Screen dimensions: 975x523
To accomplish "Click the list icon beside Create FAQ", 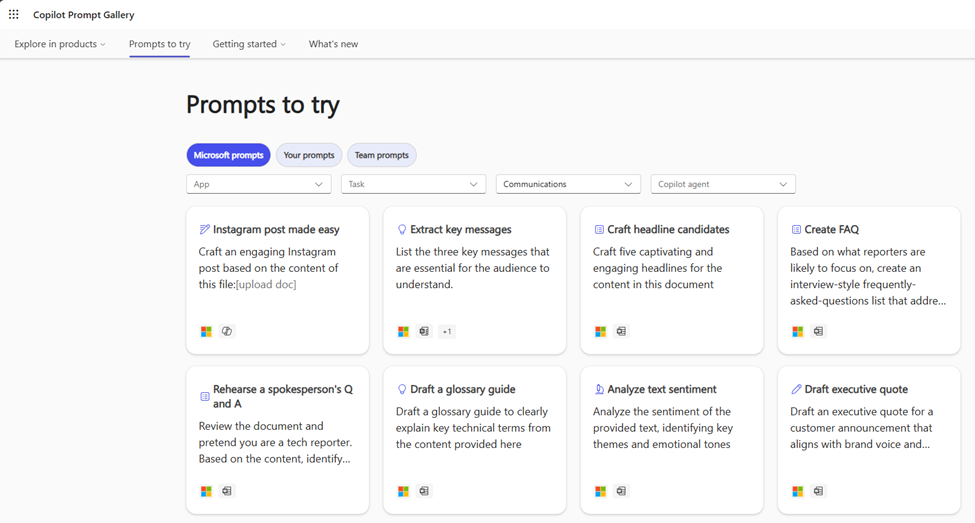I will click(796, 230).
